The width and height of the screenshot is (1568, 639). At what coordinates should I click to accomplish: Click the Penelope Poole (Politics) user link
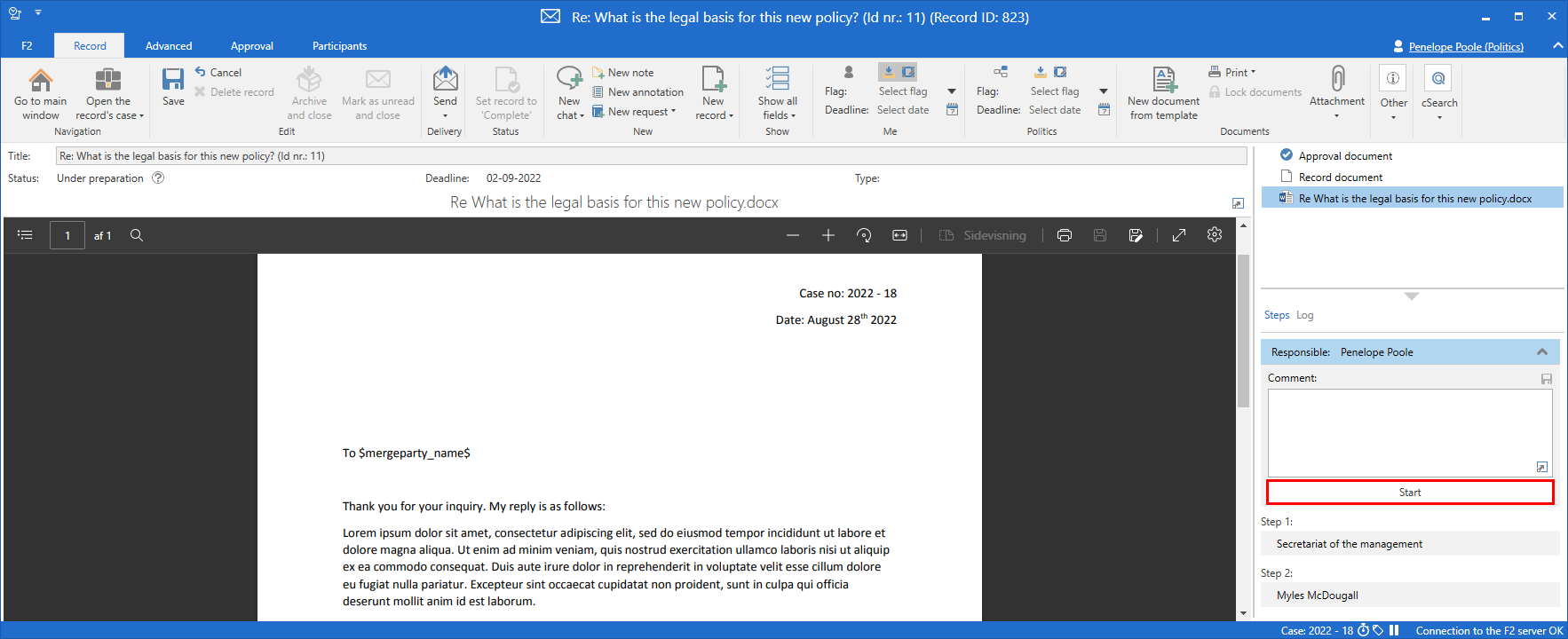tap(1465, 47)
